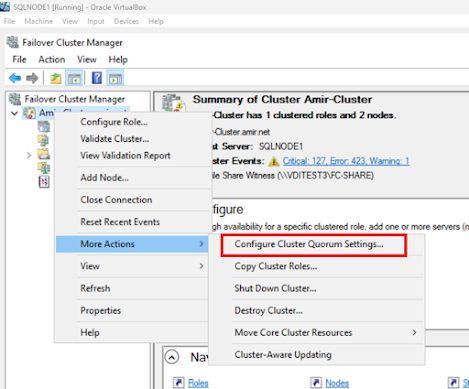Click the Failover Cluster Manager root tree label

75,99
